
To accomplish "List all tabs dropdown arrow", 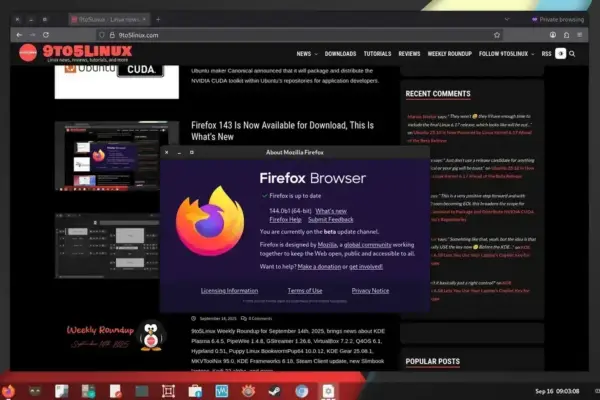I will [x=507, y=19].
